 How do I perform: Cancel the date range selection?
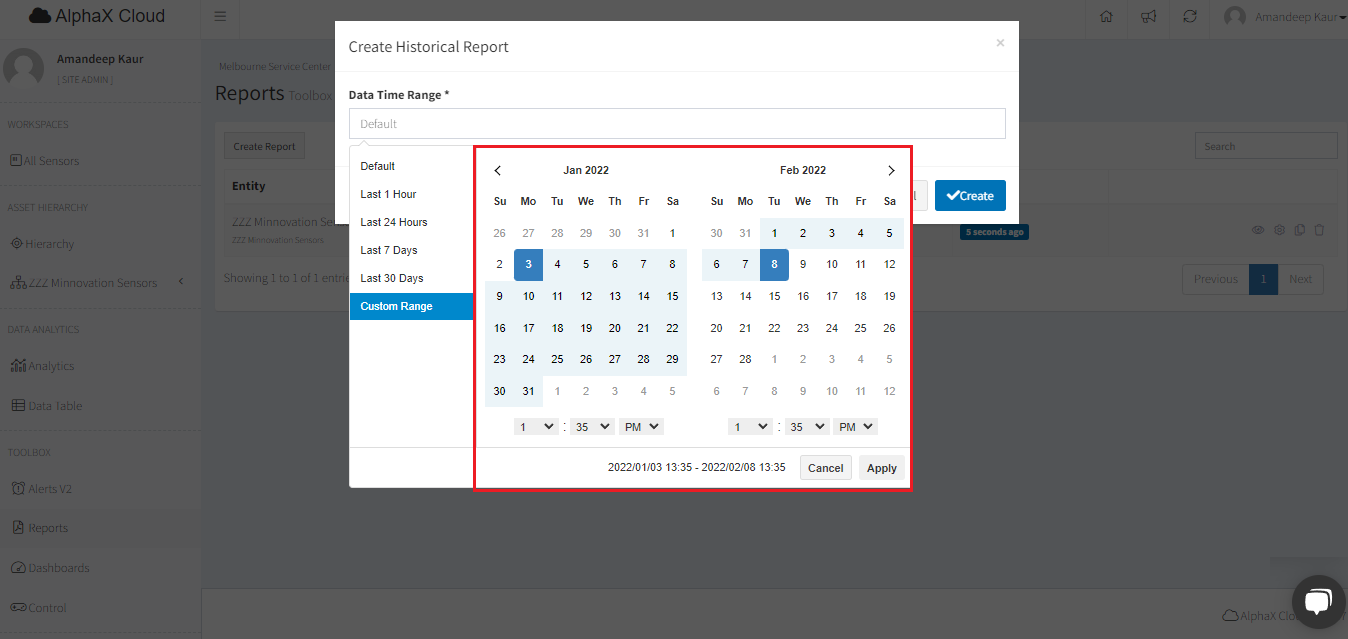[825, 468]
